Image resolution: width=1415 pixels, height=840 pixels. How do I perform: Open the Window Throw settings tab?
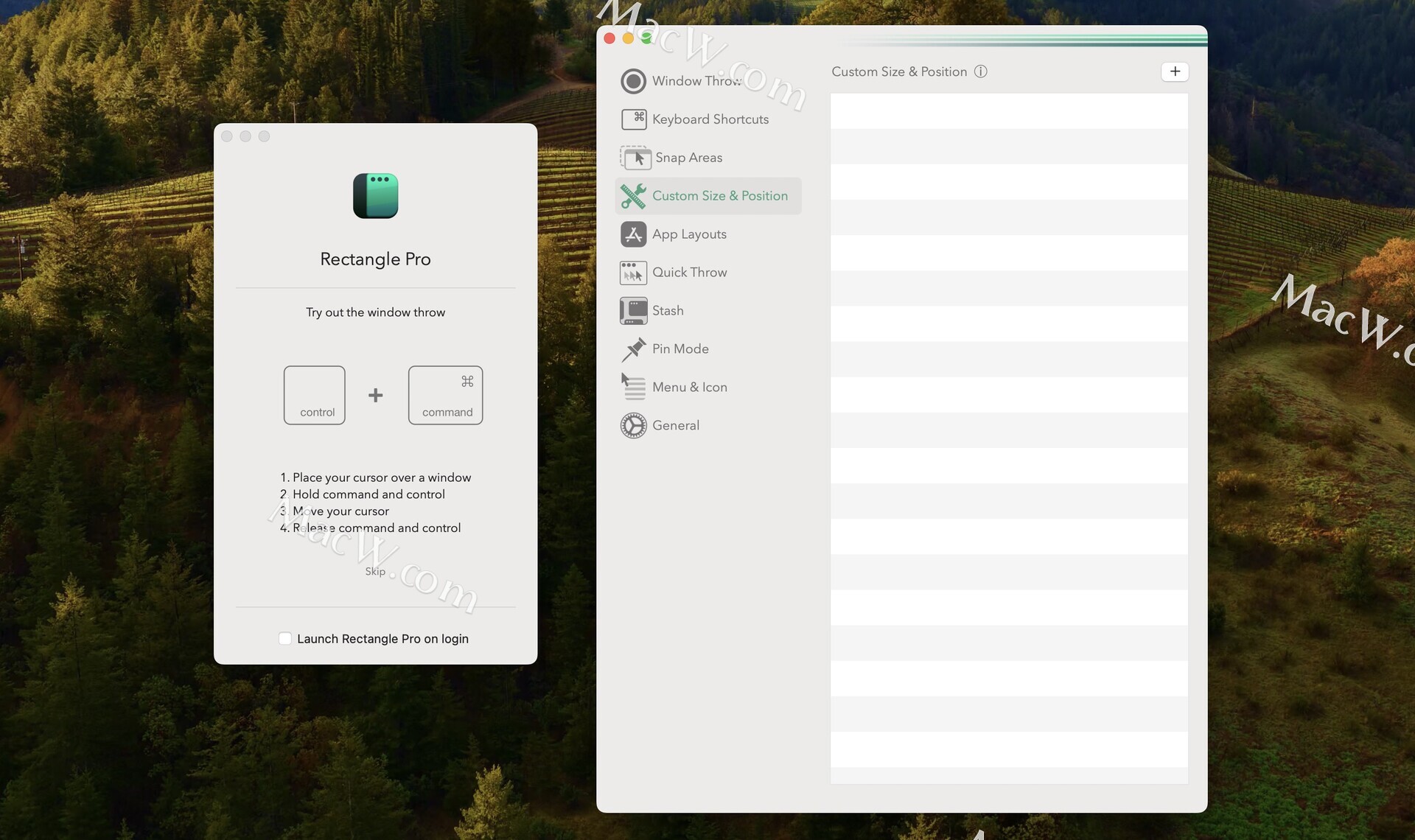click(696, 81)
